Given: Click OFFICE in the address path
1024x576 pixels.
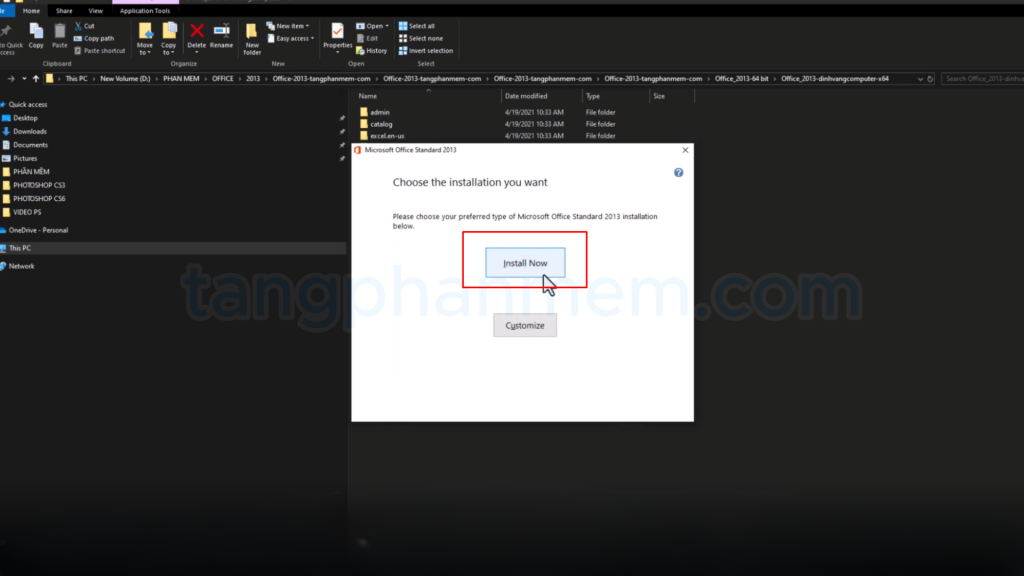Looking at the screenshot, I should click(223, 78).
